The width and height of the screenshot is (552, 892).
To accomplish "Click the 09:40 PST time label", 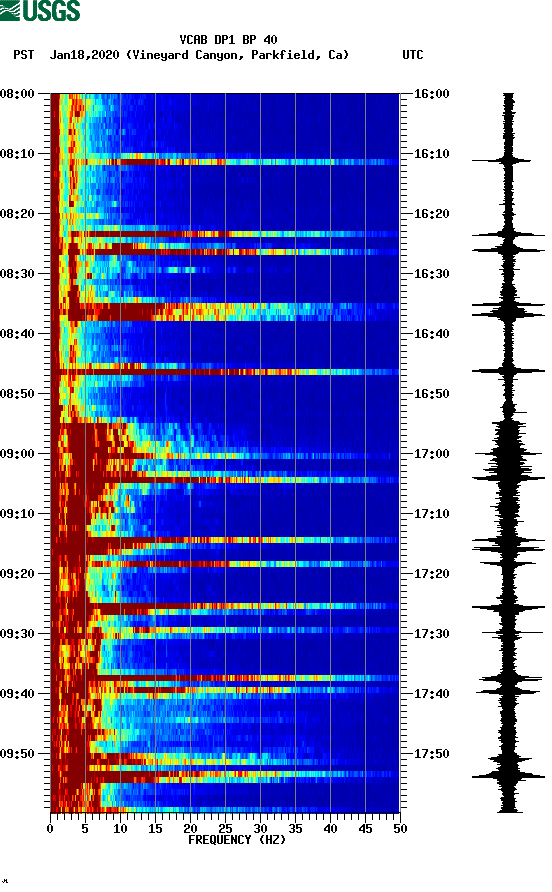I will pyautogui.click(x=18, y=694).
